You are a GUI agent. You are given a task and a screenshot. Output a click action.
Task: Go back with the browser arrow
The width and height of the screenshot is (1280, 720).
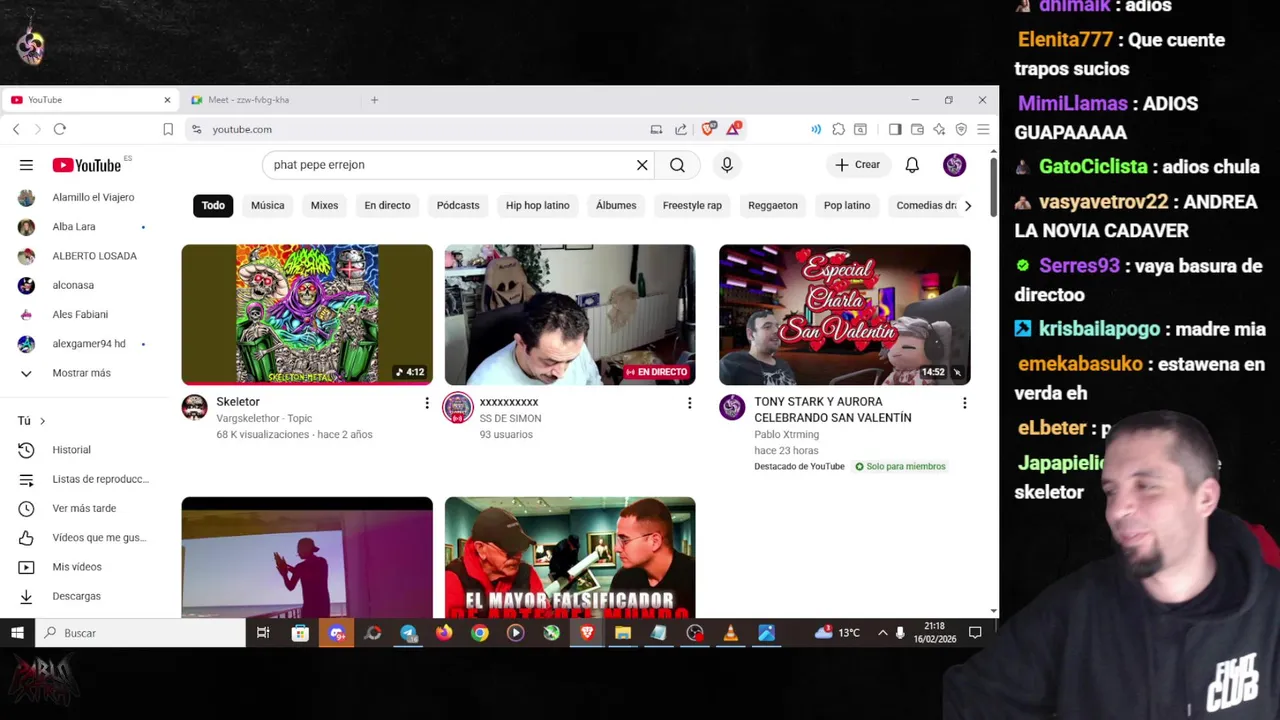[16, 129]
